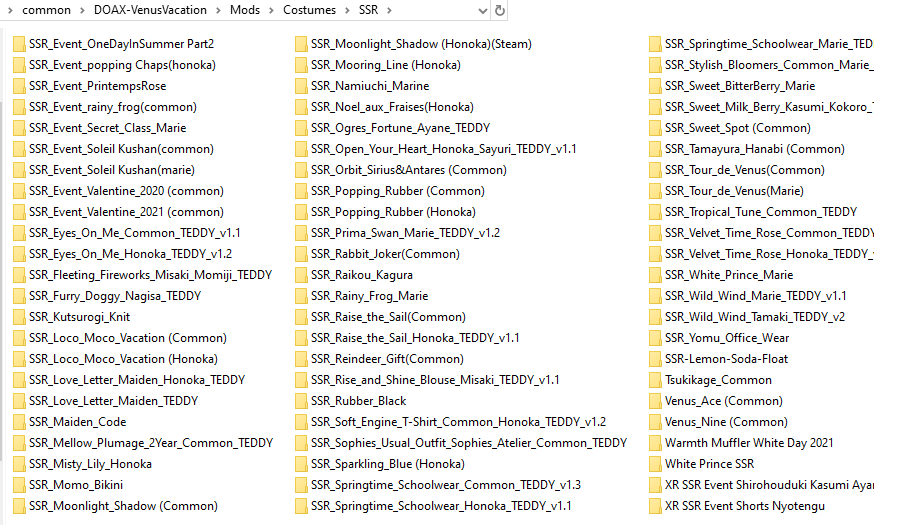Click folder name SSR_Moonlight_Shadow (Common)
The width and height of the screenshot is (922, 525).
(123, 506)
